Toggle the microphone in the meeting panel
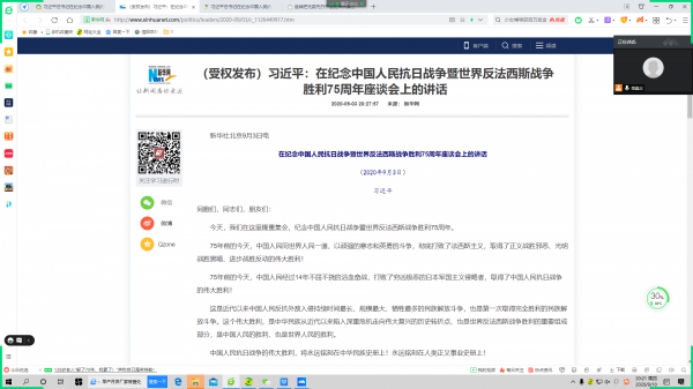693x389 pixels. coord(627,88)
